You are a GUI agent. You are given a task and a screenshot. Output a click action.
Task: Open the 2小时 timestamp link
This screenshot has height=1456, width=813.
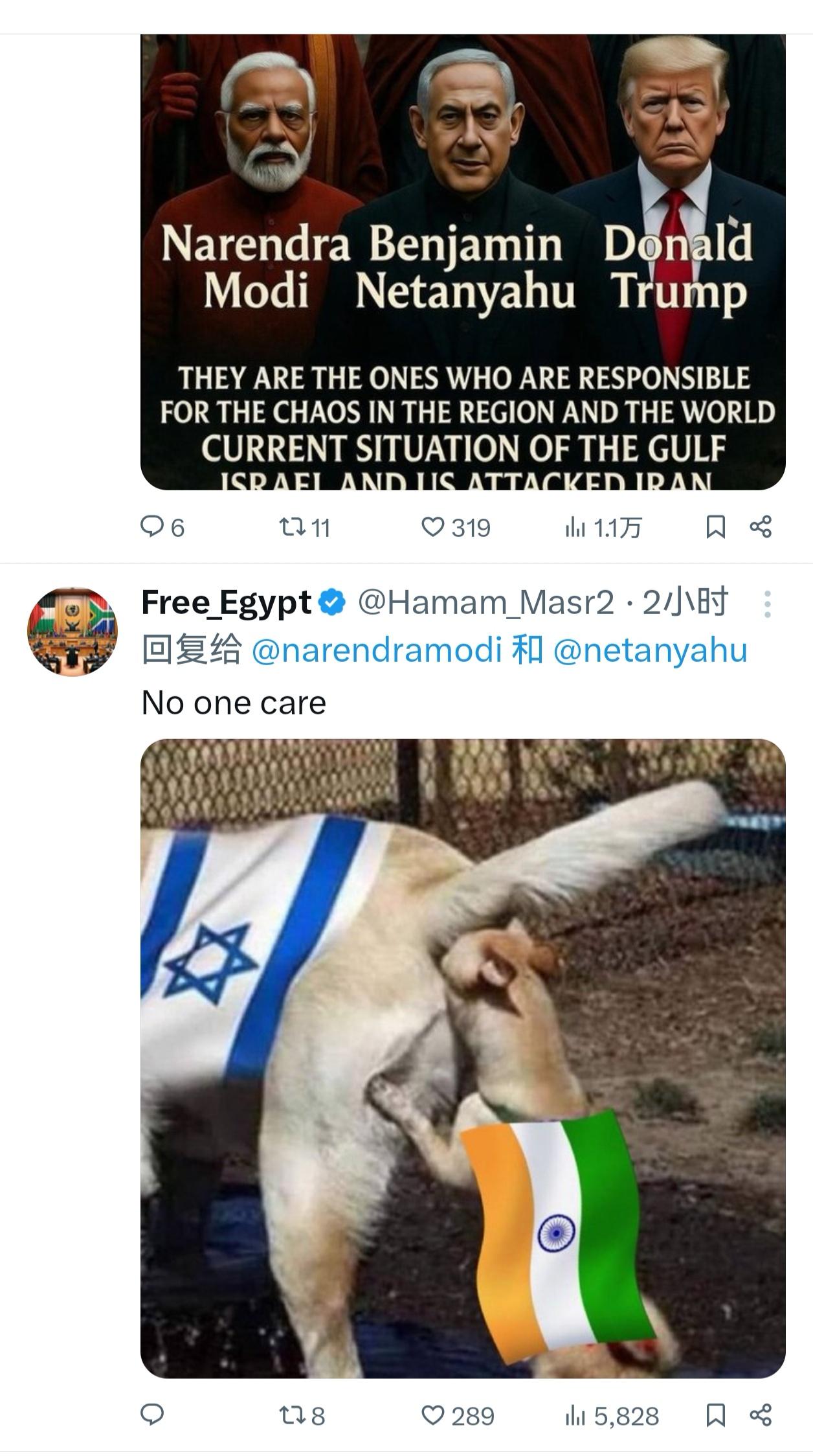(685, 603)
